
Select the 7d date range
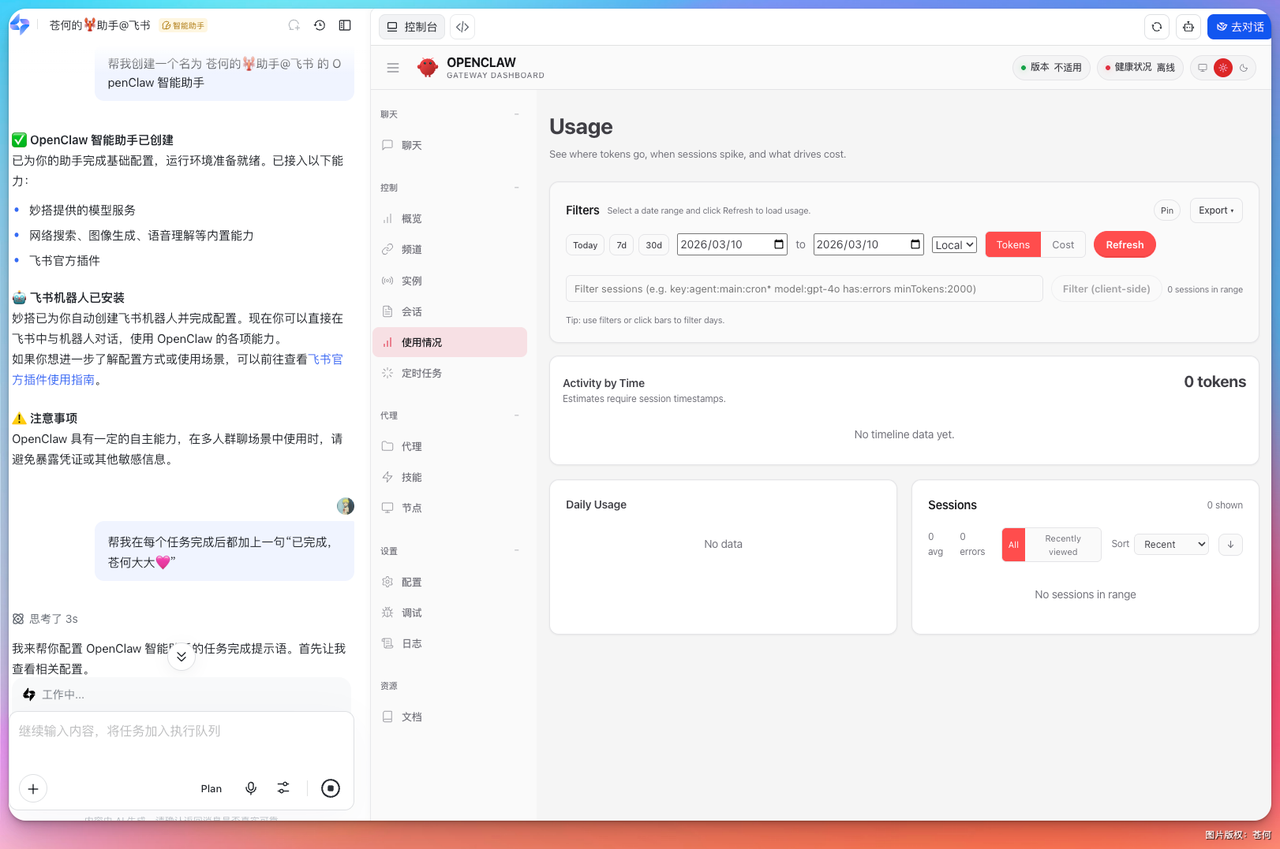(x=622, y=245)
